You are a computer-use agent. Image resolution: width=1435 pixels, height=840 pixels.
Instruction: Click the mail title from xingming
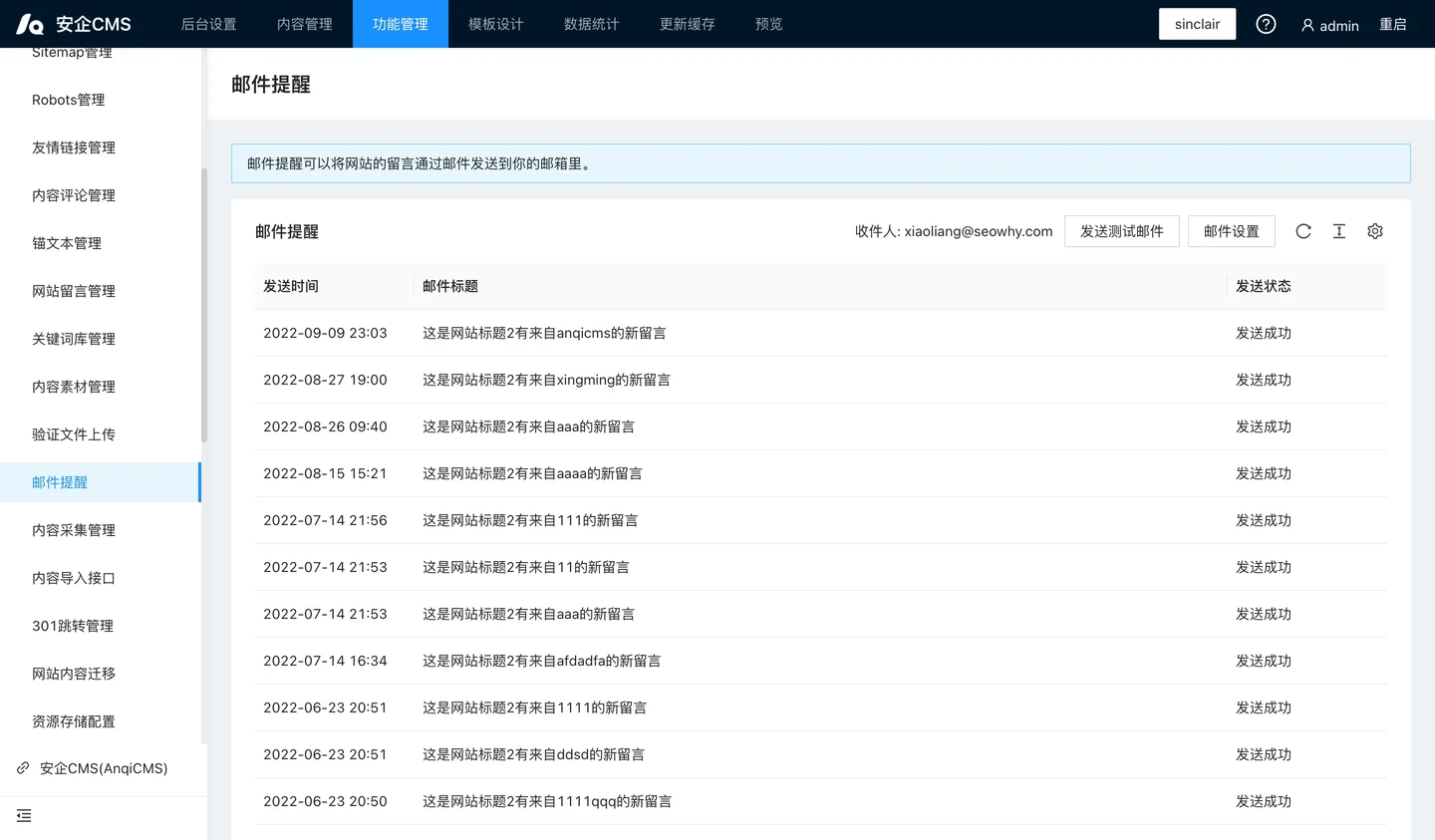click(546, 380)
